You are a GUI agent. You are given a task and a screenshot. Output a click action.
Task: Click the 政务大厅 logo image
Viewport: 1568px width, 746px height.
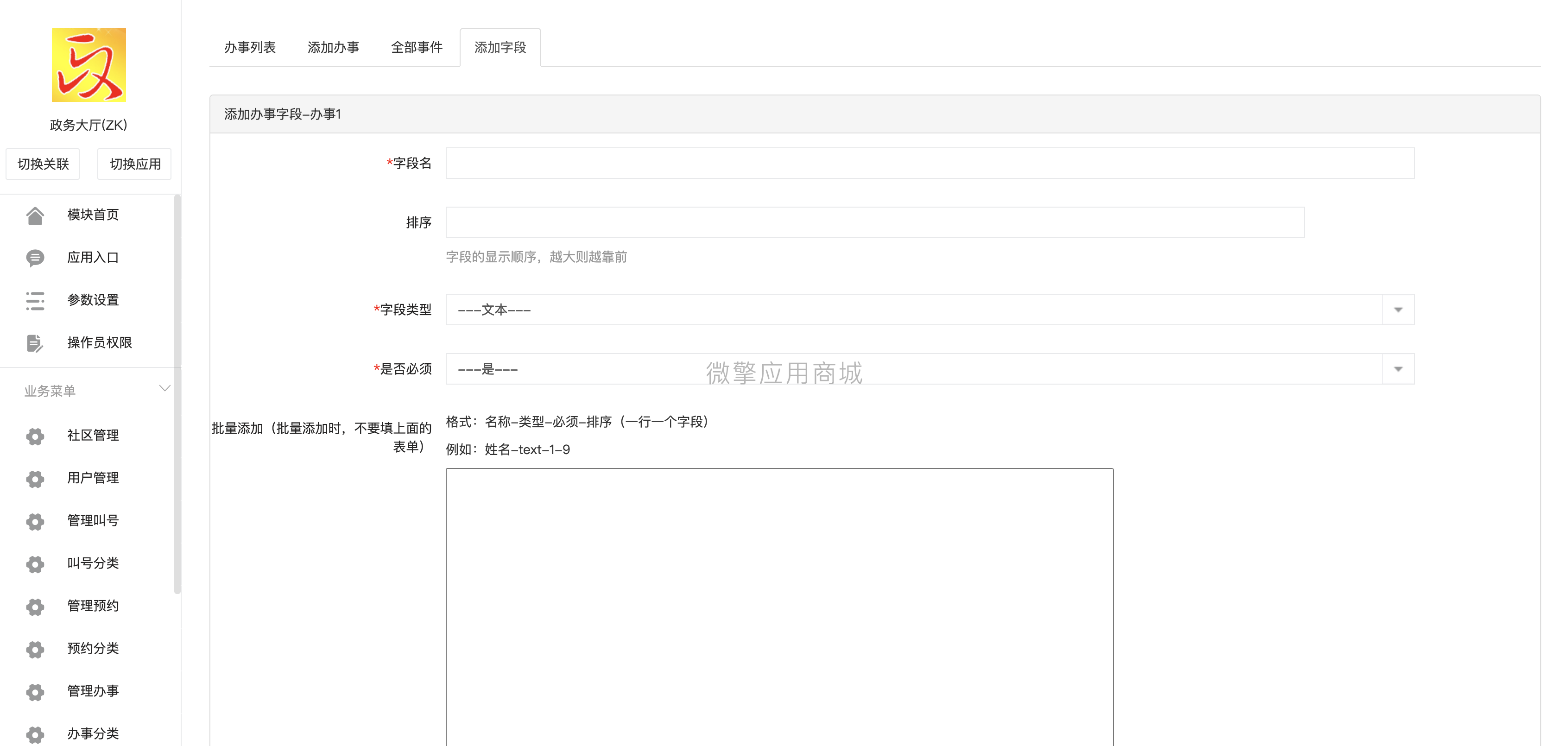coord(89,64)
